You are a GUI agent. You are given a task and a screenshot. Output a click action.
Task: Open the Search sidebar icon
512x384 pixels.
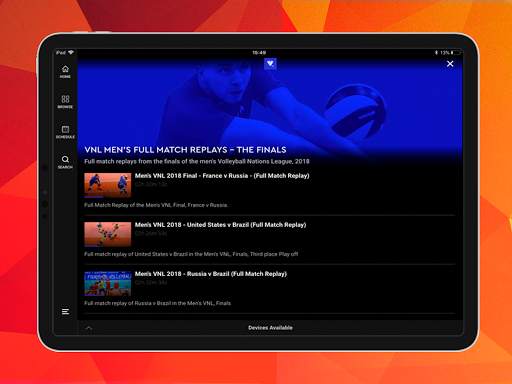[x=65, y=162]
